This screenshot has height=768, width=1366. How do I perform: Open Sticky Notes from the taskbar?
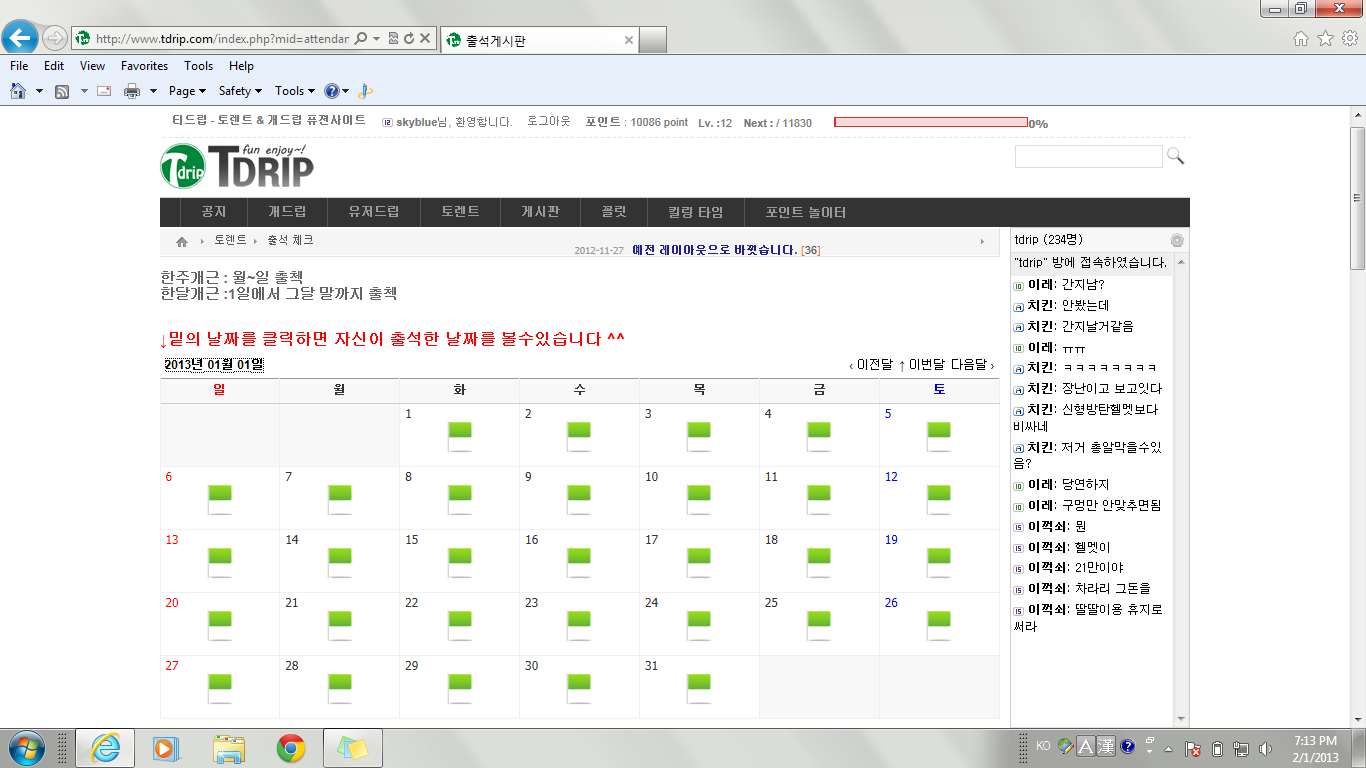pyautogui.click(x=352, y=747)
